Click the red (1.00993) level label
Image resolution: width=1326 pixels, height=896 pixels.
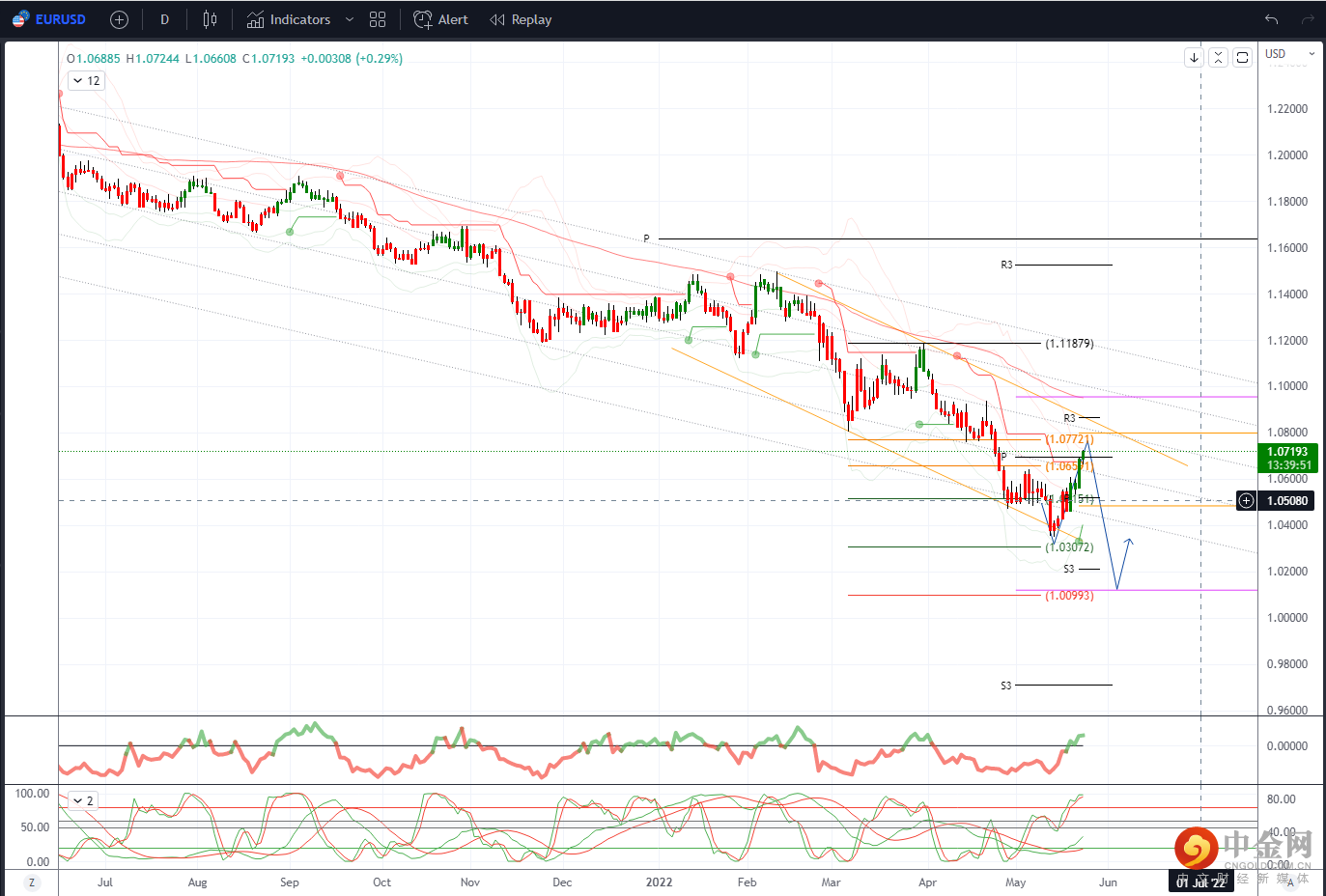point(1069,595)
